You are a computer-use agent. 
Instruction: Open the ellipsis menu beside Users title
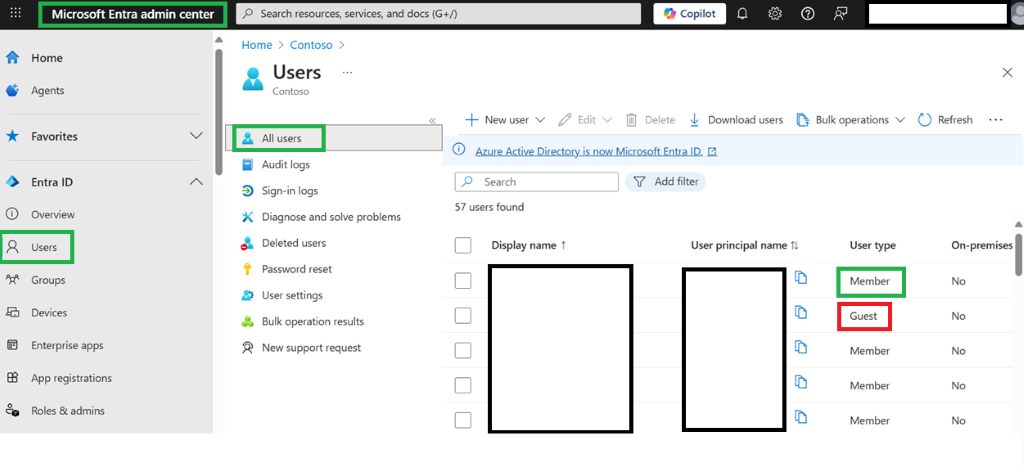pyautogui.click(x=347, y=72)
